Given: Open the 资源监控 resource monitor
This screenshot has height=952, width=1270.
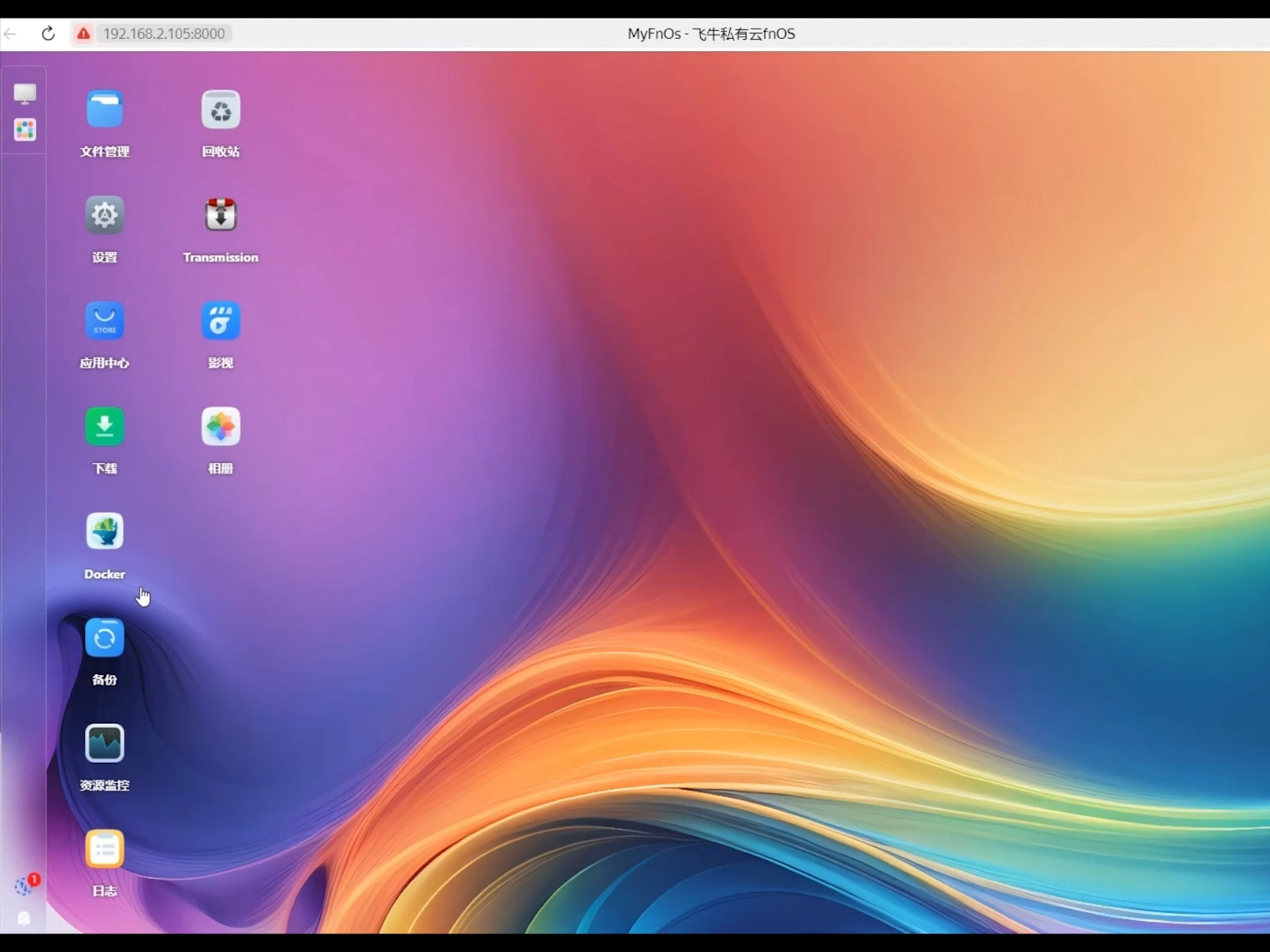Looking at the screenshot, I should (105, 743).
